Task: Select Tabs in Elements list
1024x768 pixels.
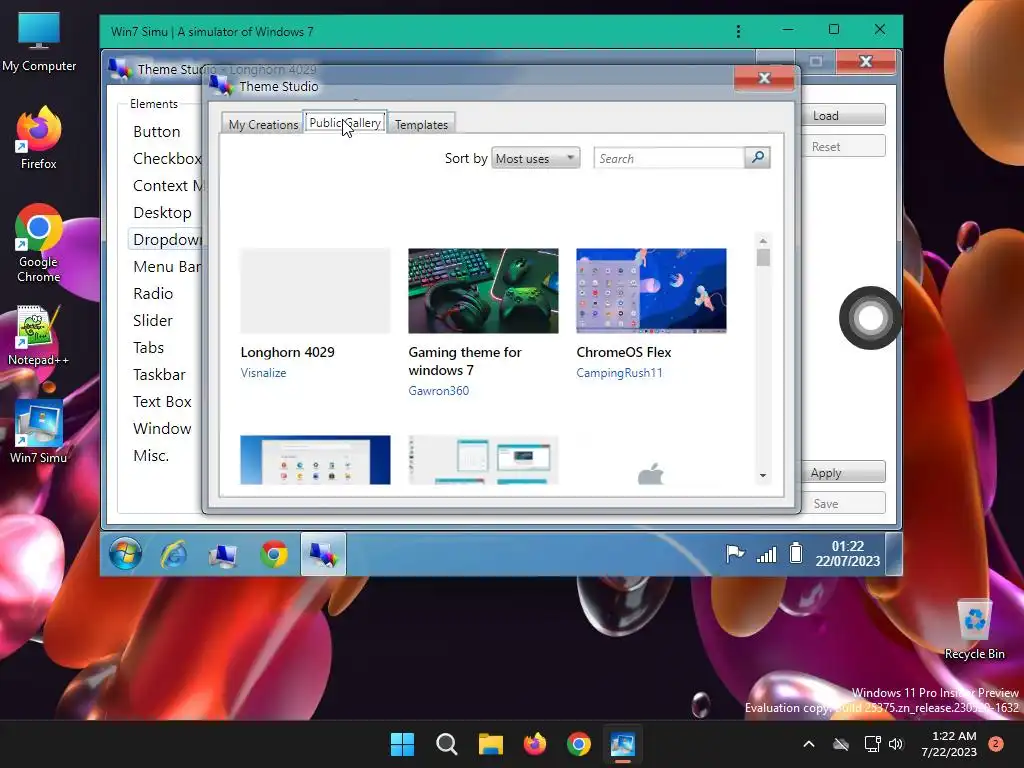Action: (x=148, y=347)
